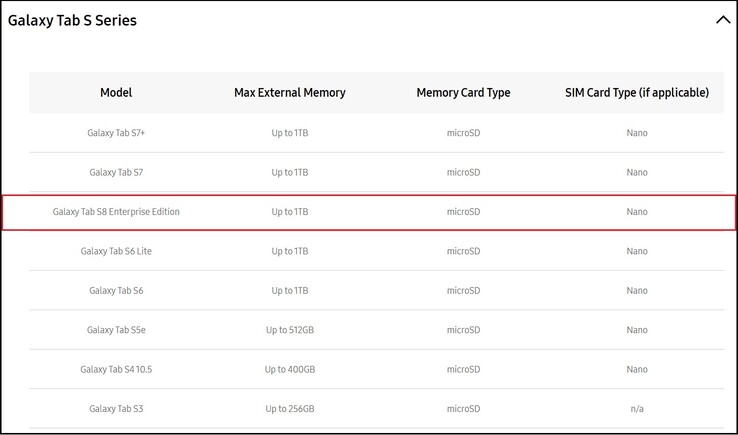Collapse the Galaxy Tab S Series section
This screenshot has width=738, height=435.
pyautogui.click(x=723, y=20)
